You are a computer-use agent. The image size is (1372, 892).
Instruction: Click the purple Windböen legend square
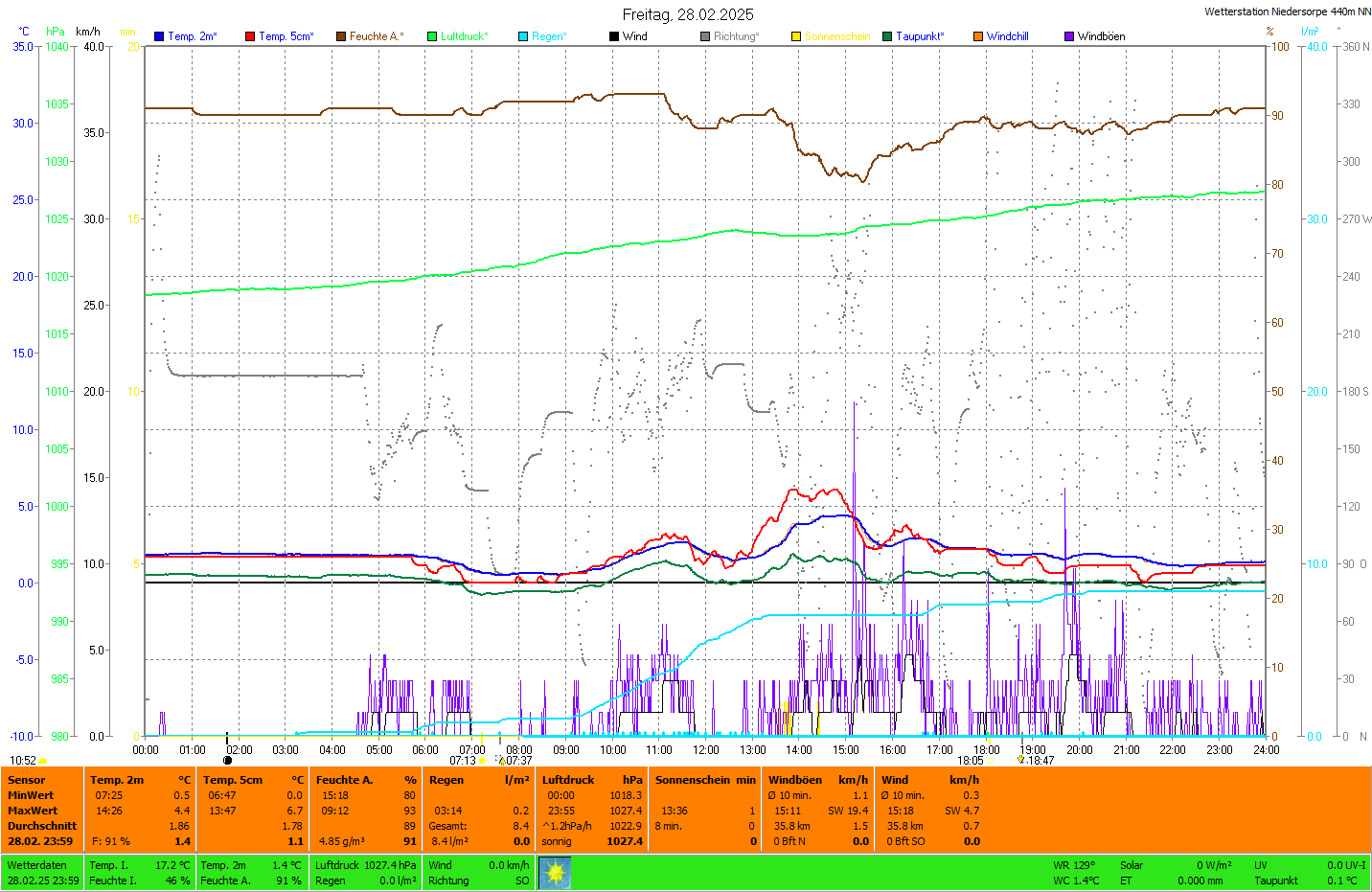1069,36
